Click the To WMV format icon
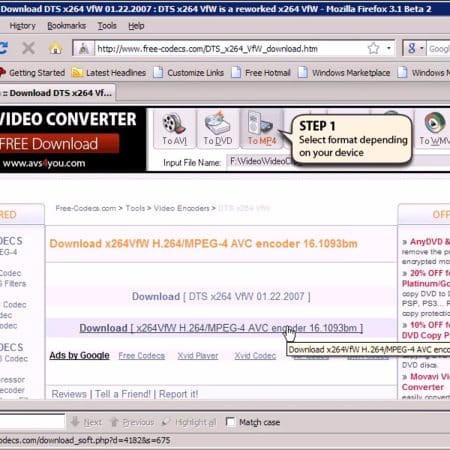Screen dimensions: 450x450 tap(434, 129)
